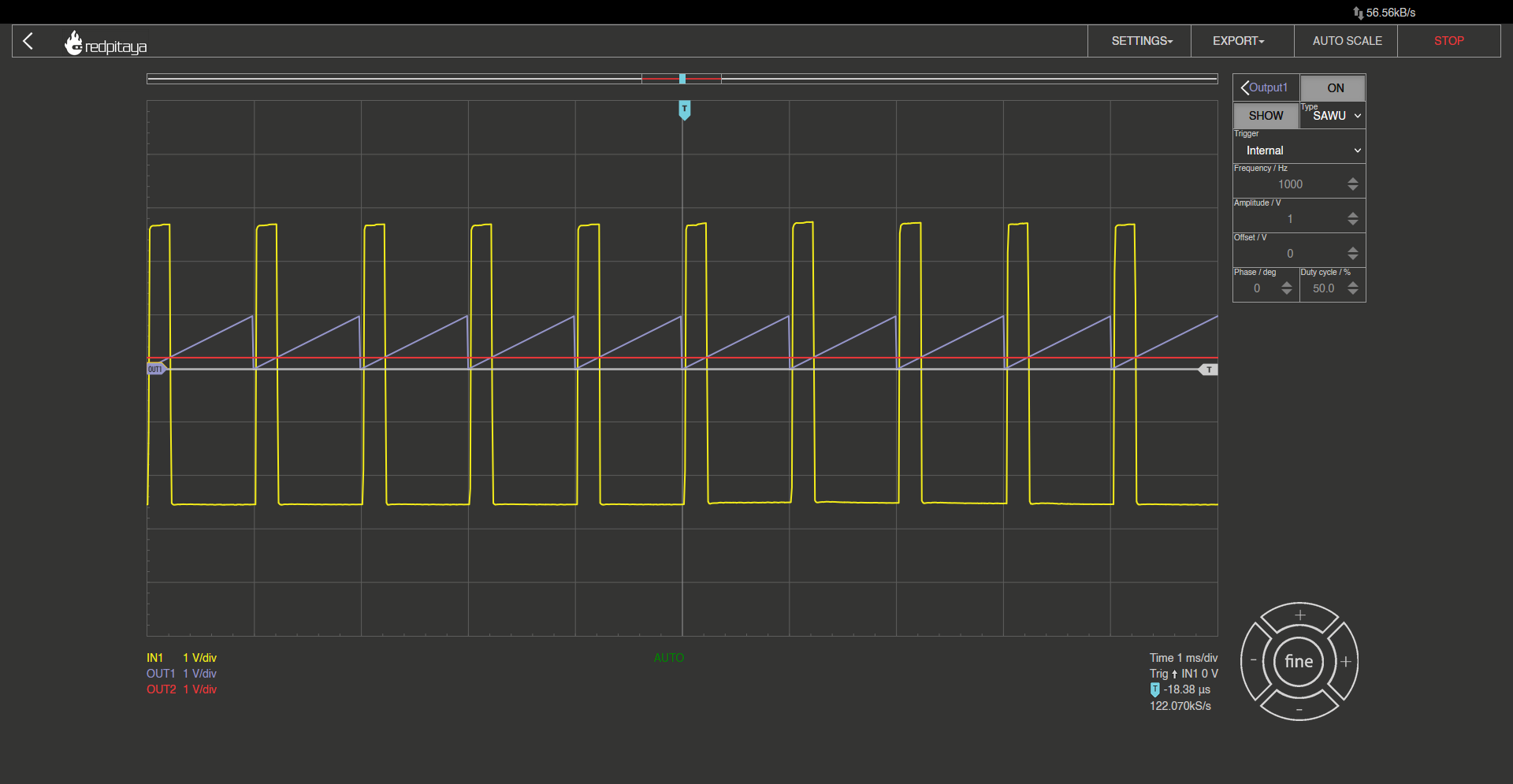Increase the Frequency value with up arrow
The height and width of the screenshot is (784, 1513).
1353,180
